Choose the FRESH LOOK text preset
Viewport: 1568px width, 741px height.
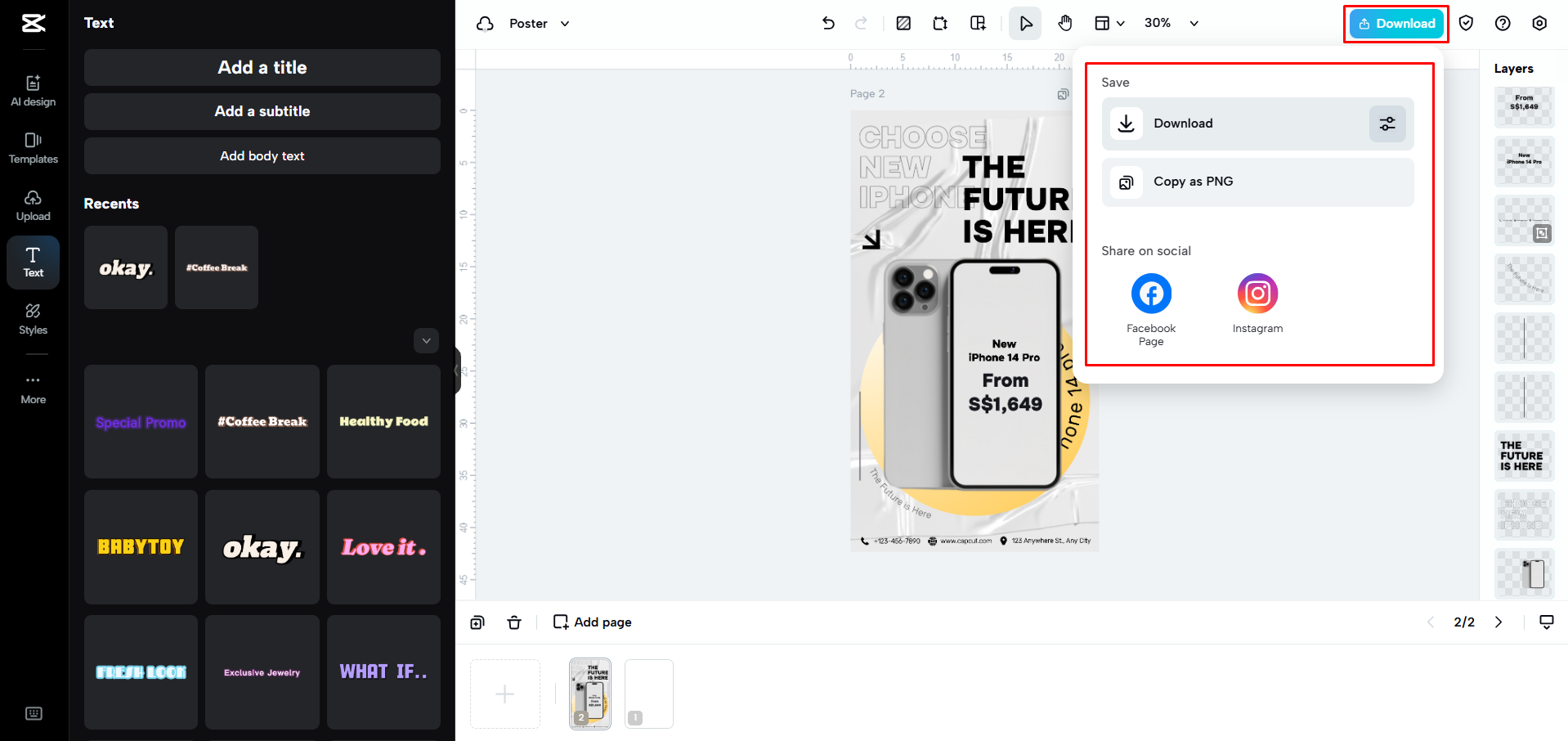click(141, 672)
